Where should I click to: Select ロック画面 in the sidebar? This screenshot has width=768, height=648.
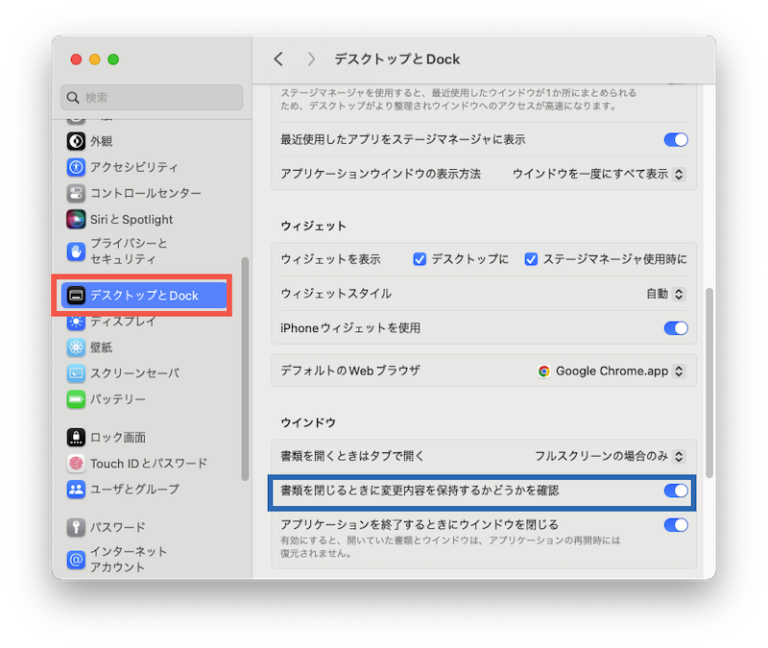[x=118, y=437]
